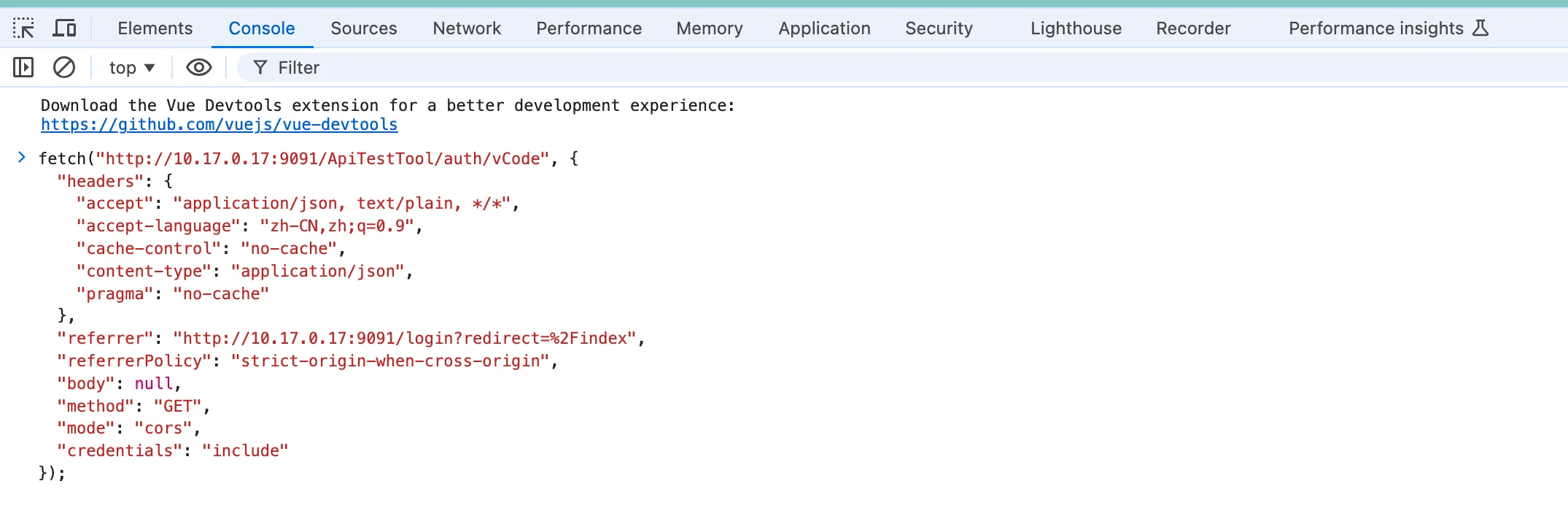Open the vue-devtools GitHub link

coord(219,125)
